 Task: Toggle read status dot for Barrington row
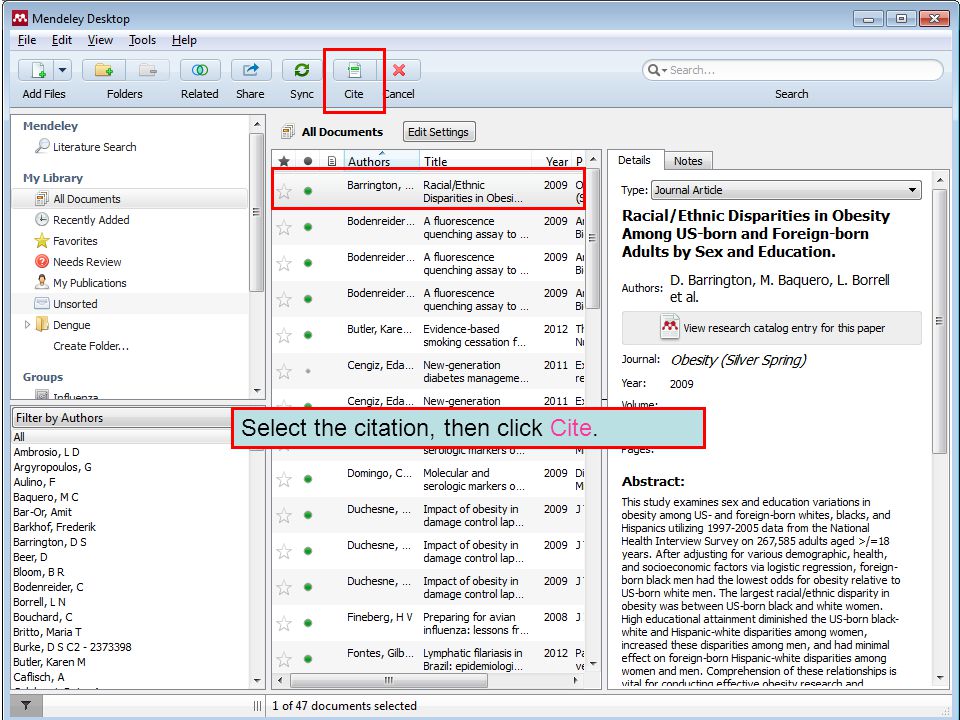coord(308,191)
